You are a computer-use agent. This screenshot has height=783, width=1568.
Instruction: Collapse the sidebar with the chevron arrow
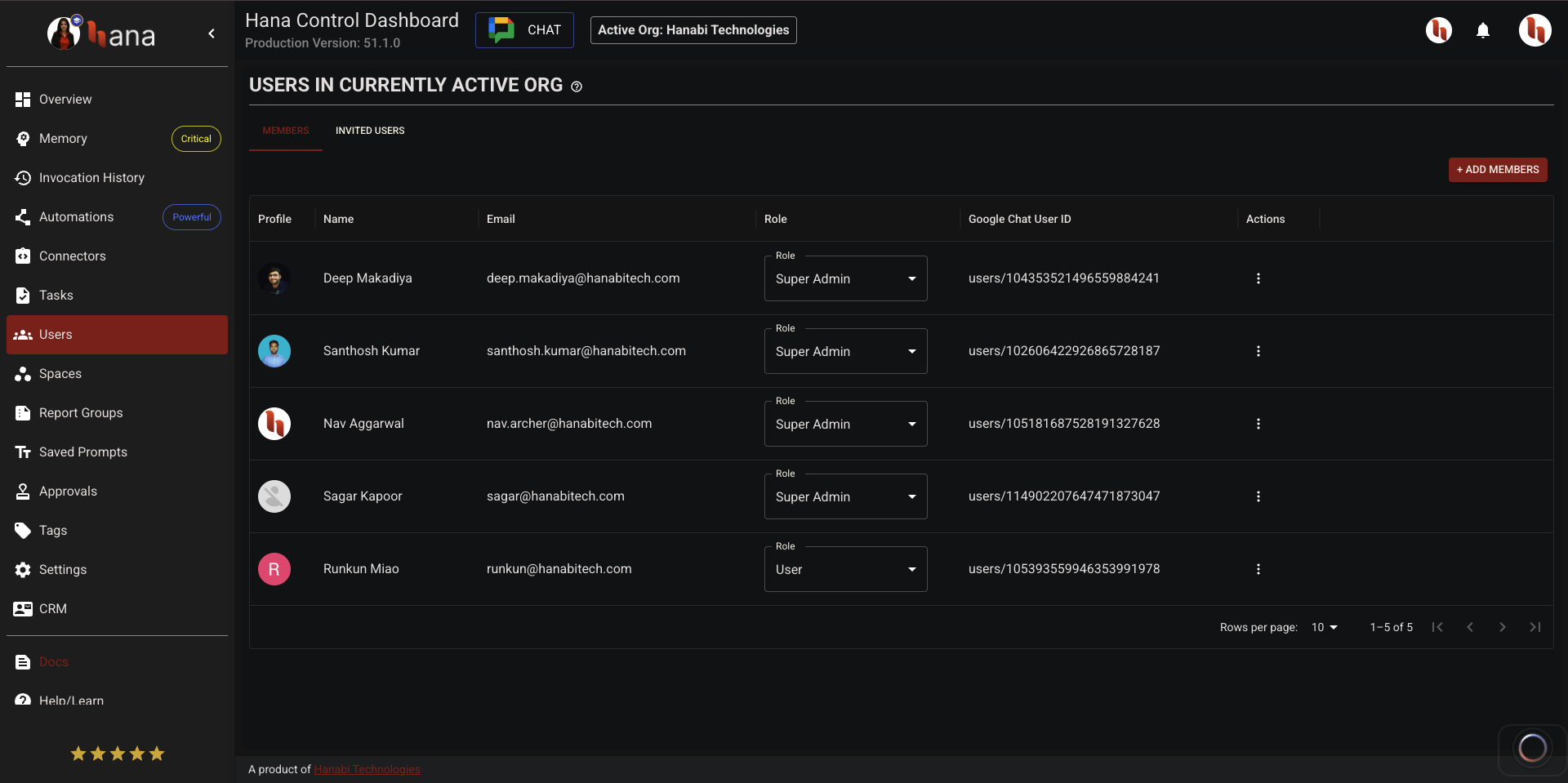[212, 33]
